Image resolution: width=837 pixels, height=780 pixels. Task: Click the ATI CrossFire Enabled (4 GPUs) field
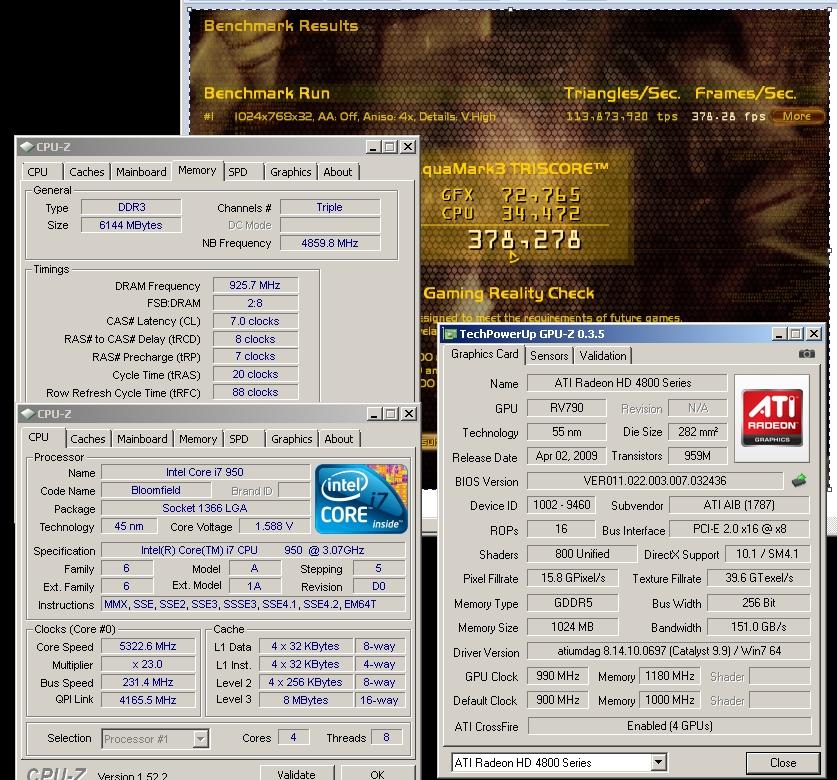point(669,726)
